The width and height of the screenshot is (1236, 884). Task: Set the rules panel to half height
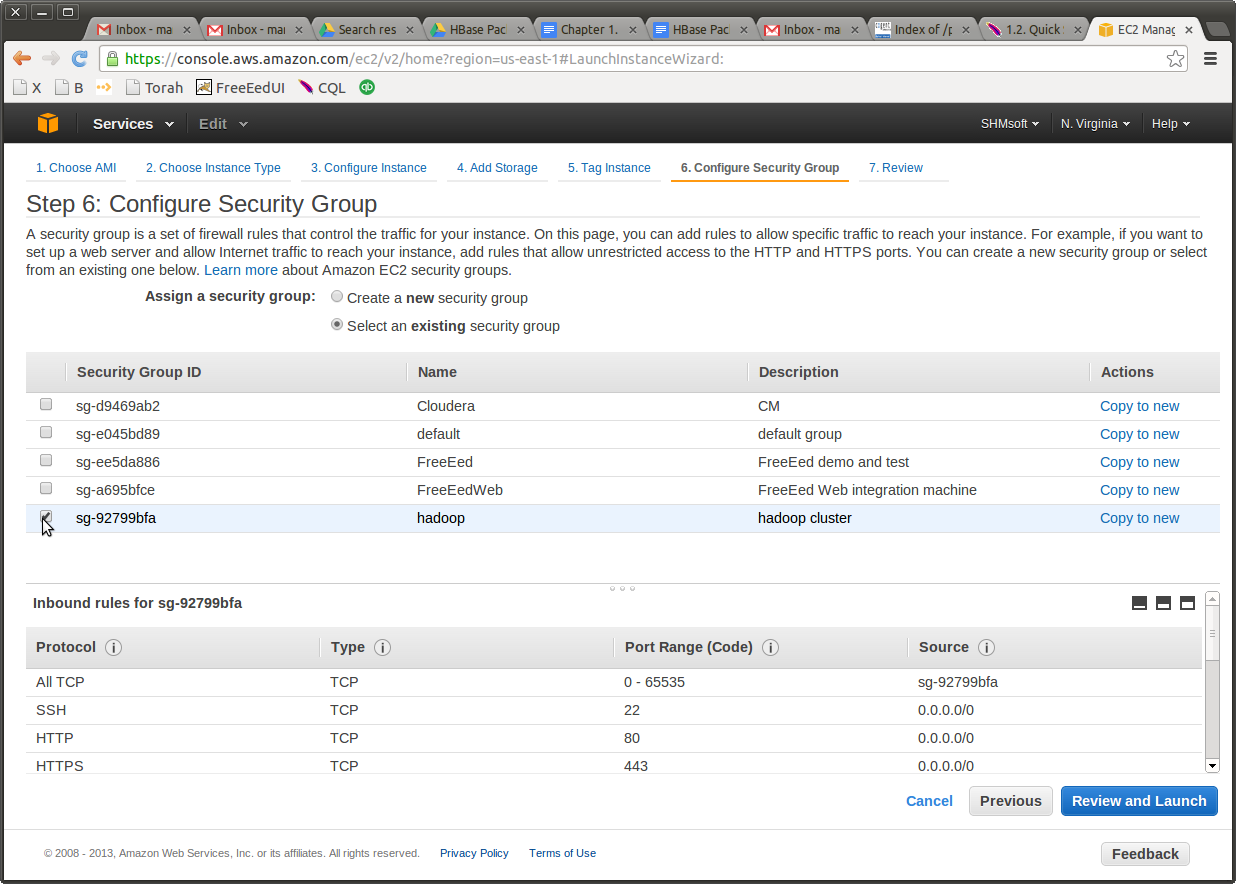(x=1163, y=603)
